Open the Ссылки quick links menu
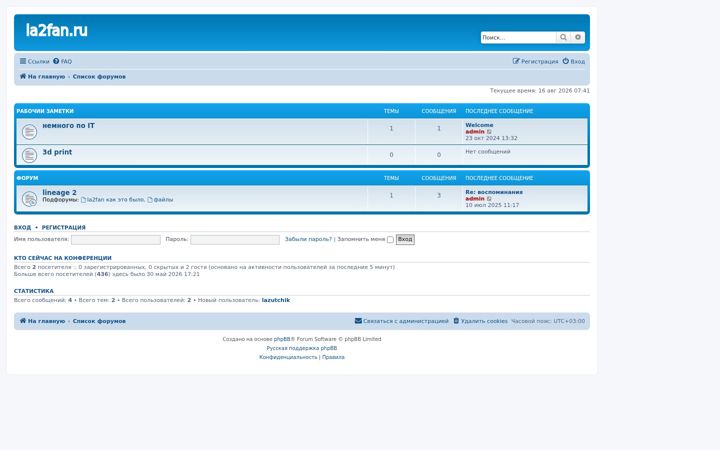Viewport: 720px width, 450px height. pos(34,61)
